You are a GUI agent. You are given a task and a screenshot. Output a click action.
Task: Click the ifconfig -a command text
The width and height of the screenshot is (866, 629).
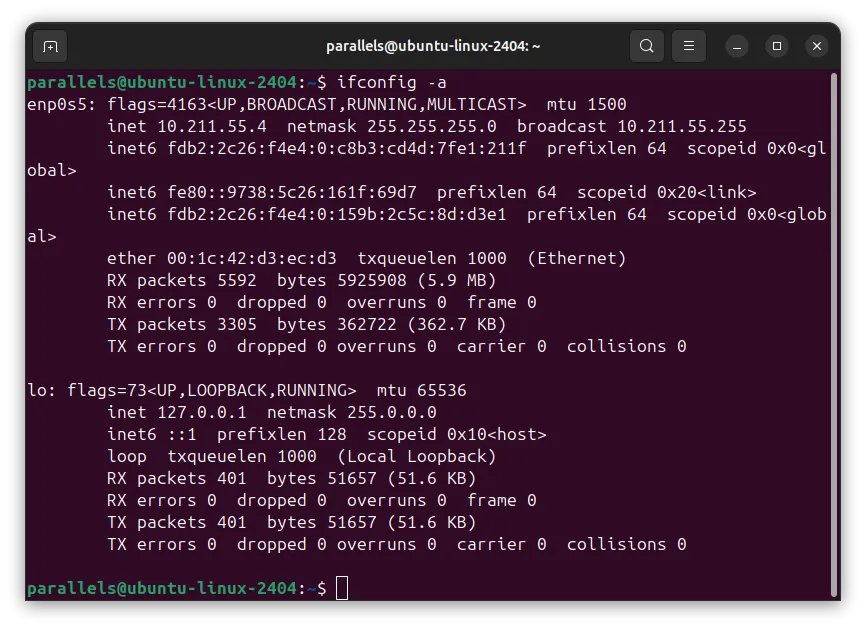[394, 82]
